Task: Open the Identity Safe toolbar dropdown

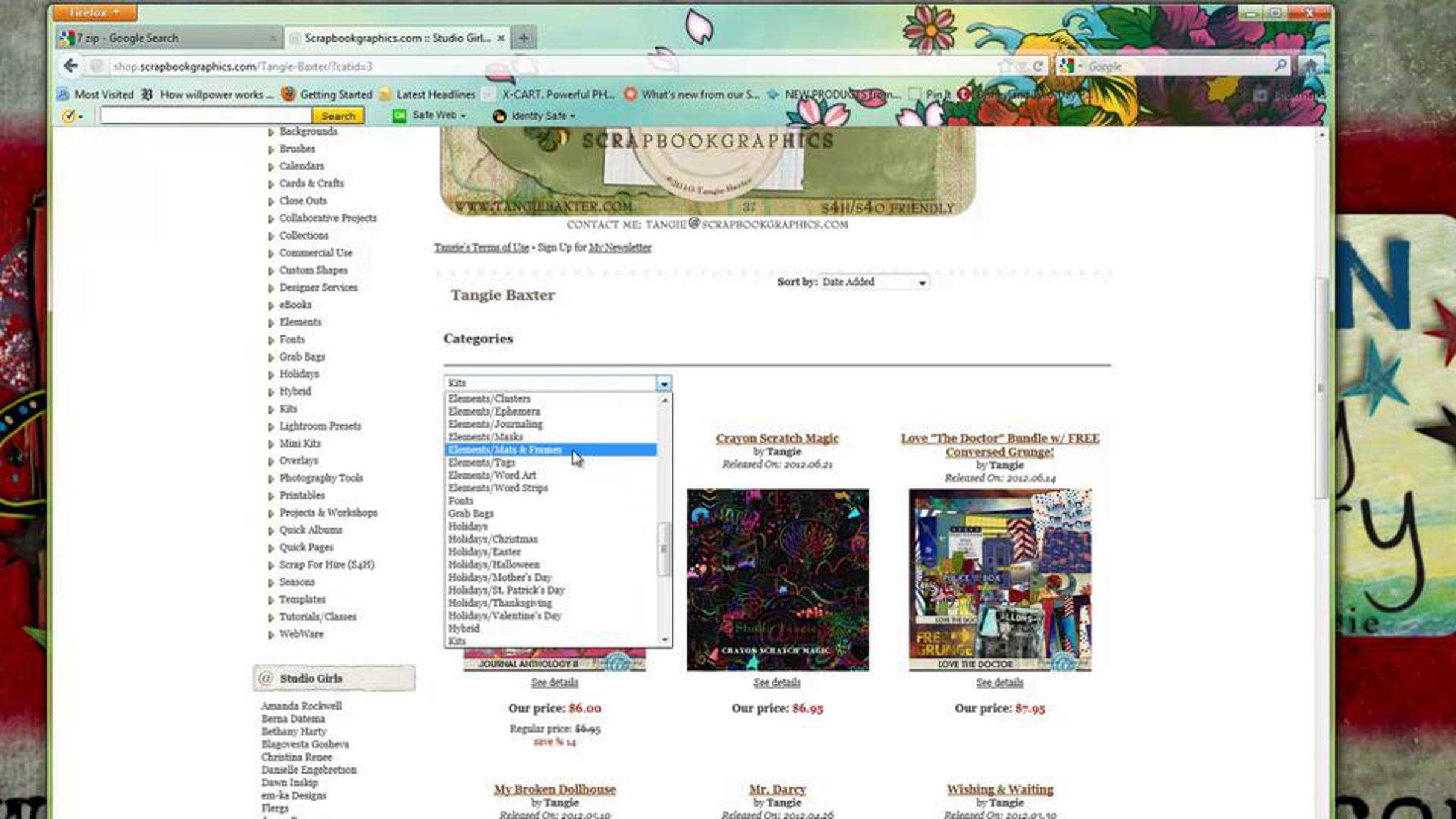Action: (534, 115)
